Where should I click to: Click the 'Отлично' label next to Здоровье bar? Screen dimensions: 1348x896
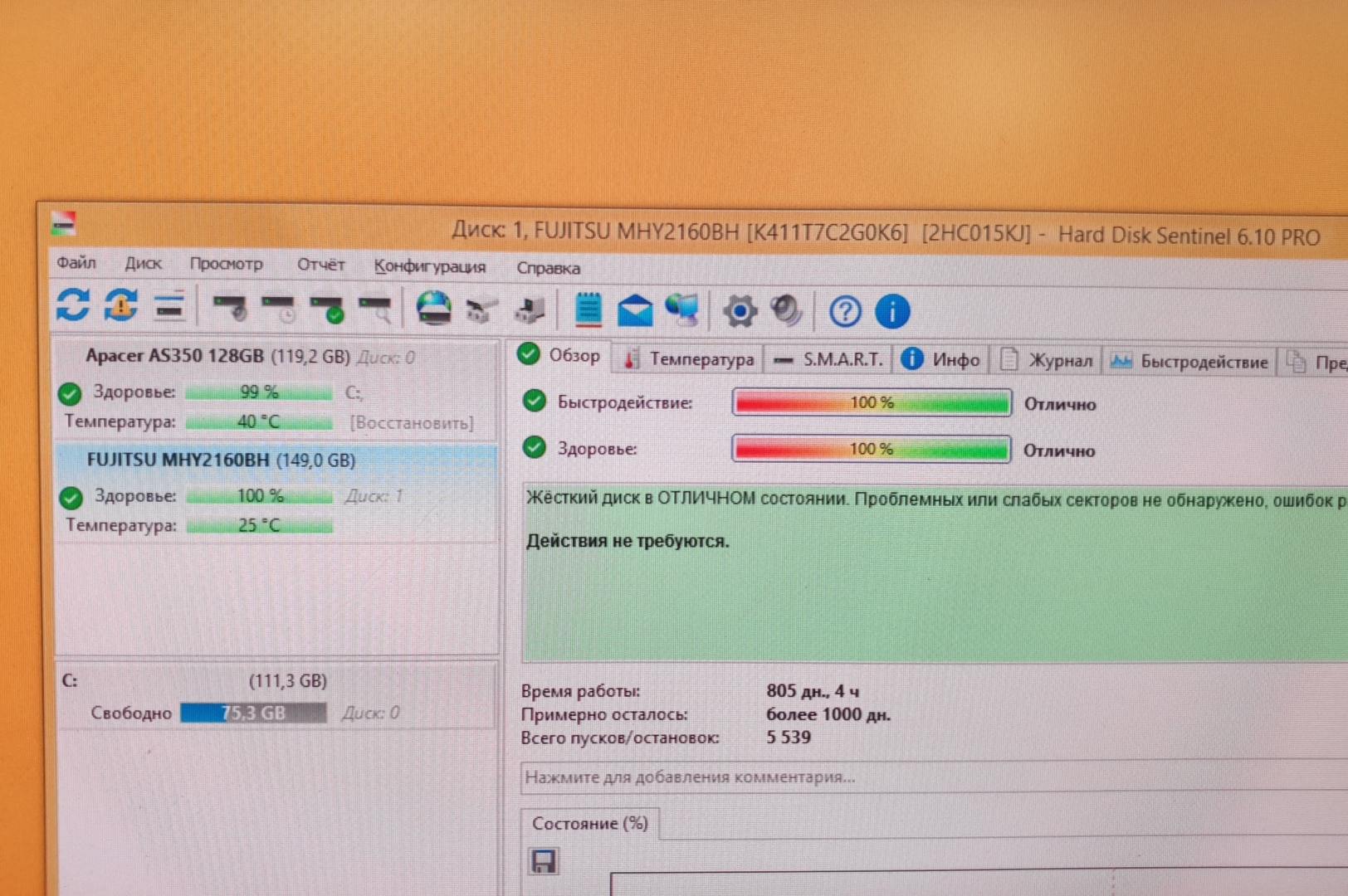click(x=1059, y=450)
